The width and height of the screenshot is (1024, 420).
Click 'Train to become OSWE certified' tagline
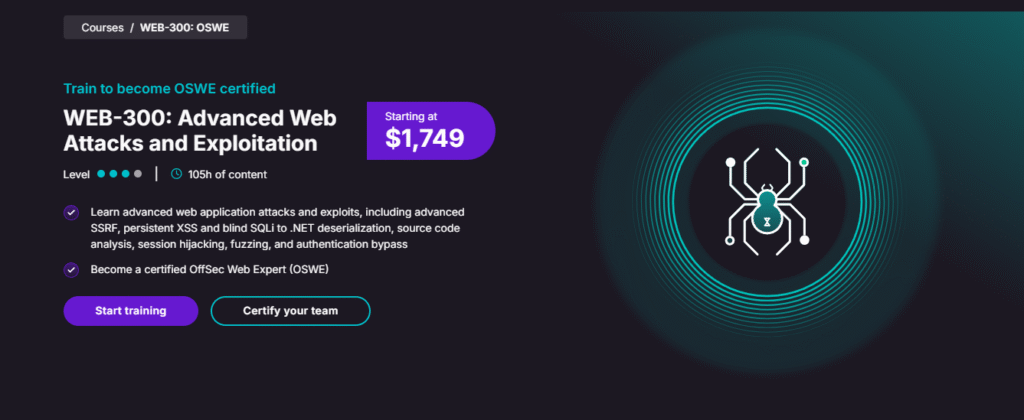point(169,88)
